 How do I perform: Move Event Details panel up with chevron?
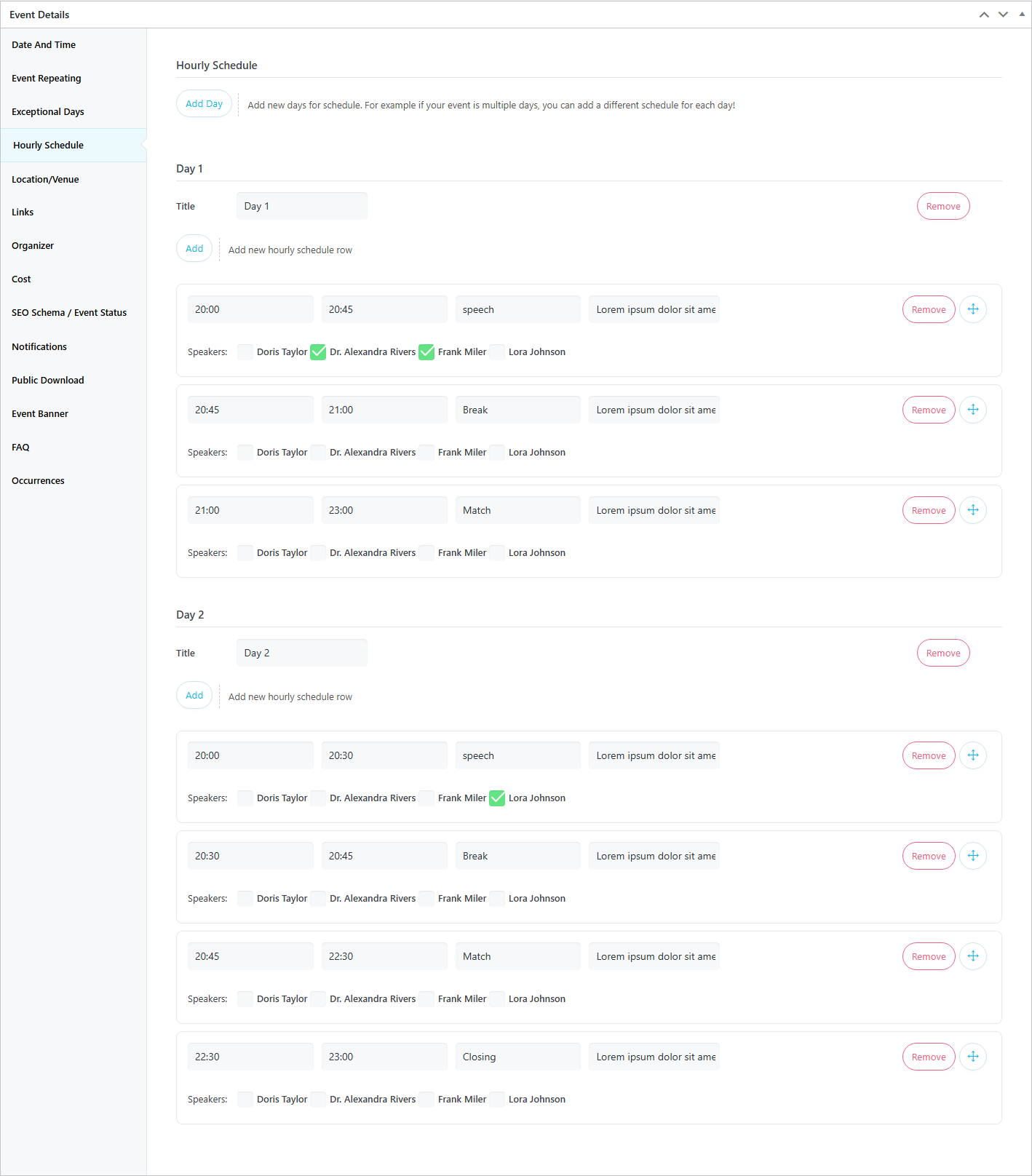984,15
